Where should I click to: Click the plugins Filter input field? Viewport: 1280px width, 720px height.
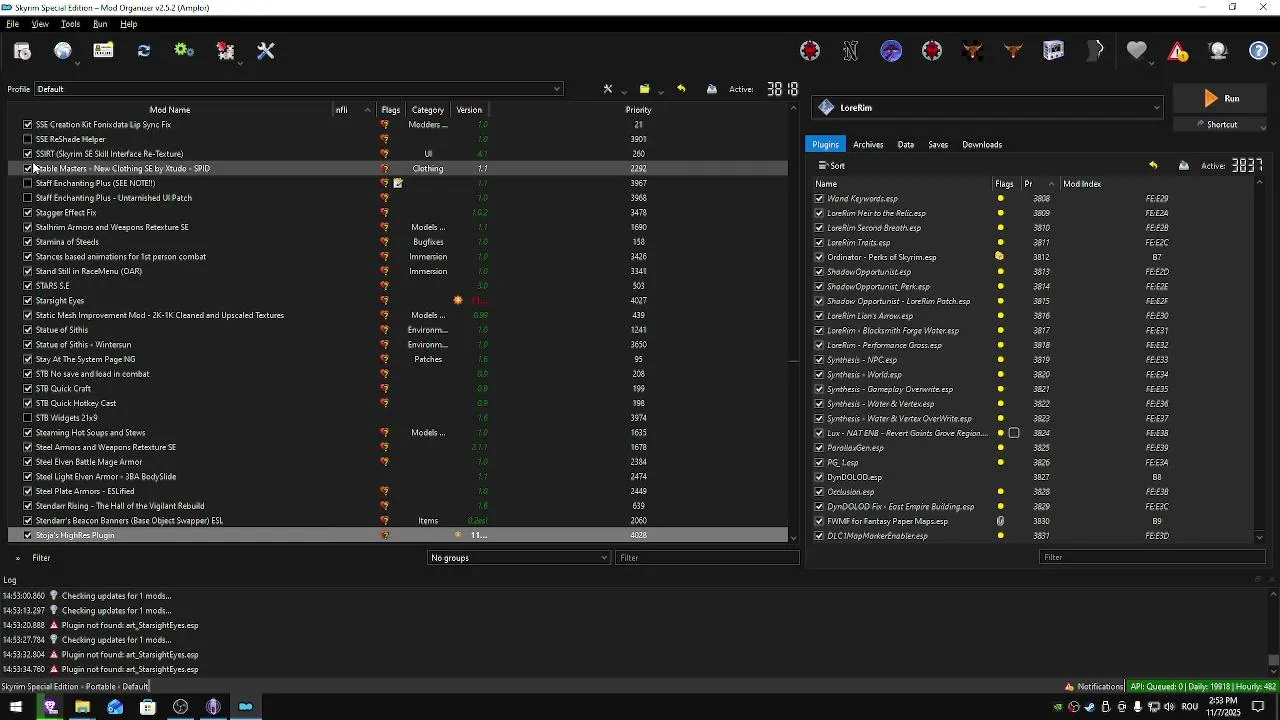click(x=1152, y=558)
